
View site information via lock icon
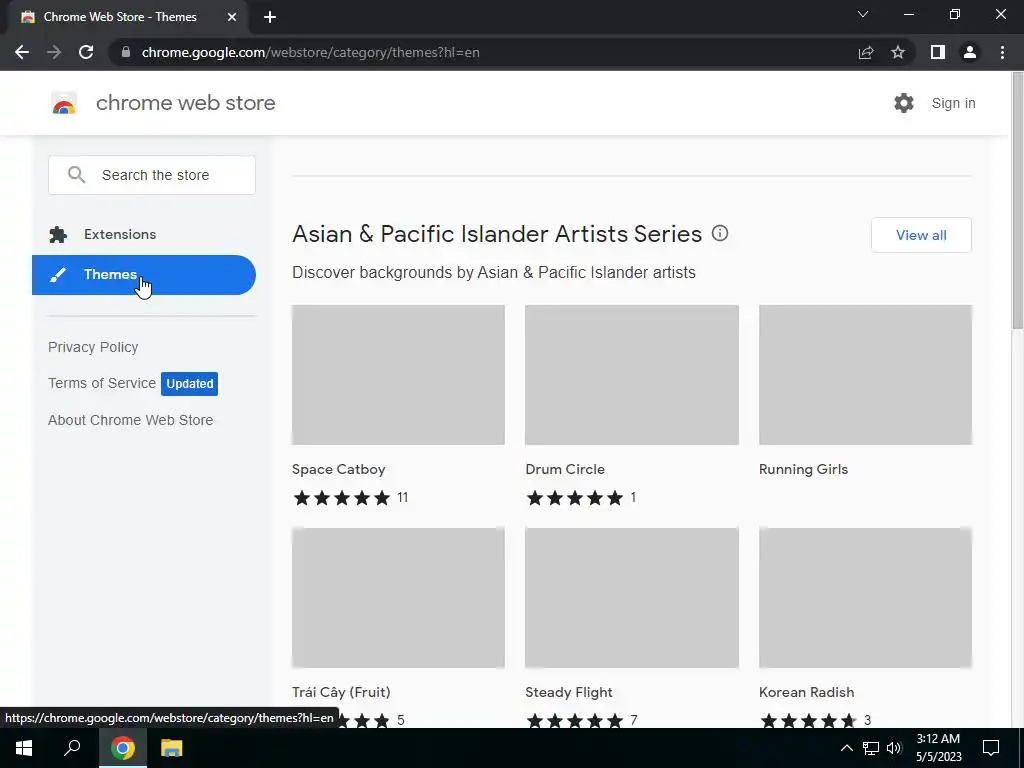point(126,52)
